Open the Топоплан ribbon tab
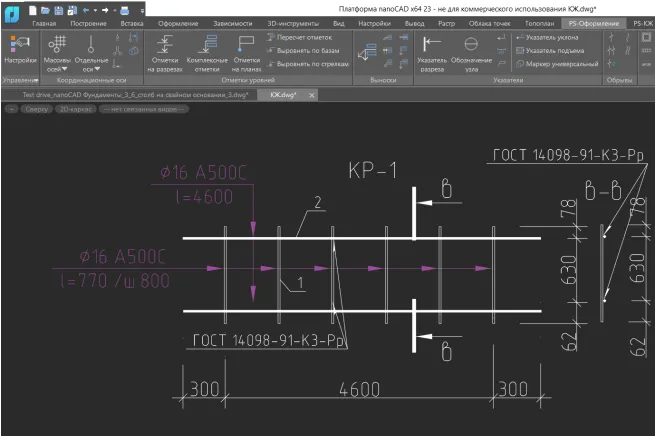Image resolution: width=656 pixels, height=436 pixels. 539,22
